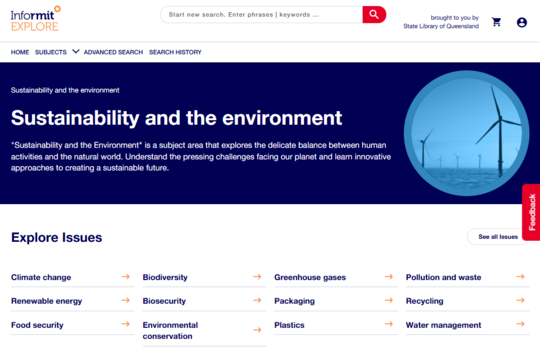Expand the Subjects dropdown chevron

(76, 52)
